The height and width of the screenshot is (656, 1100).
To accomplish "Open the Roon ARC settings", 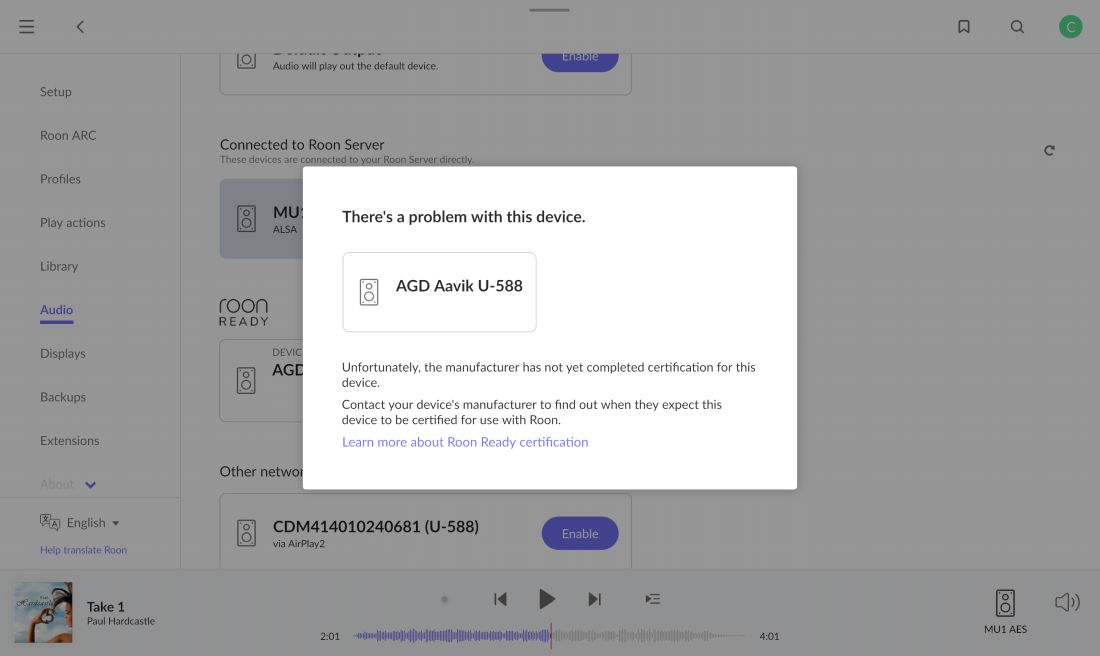I will [x=68, y=135].
